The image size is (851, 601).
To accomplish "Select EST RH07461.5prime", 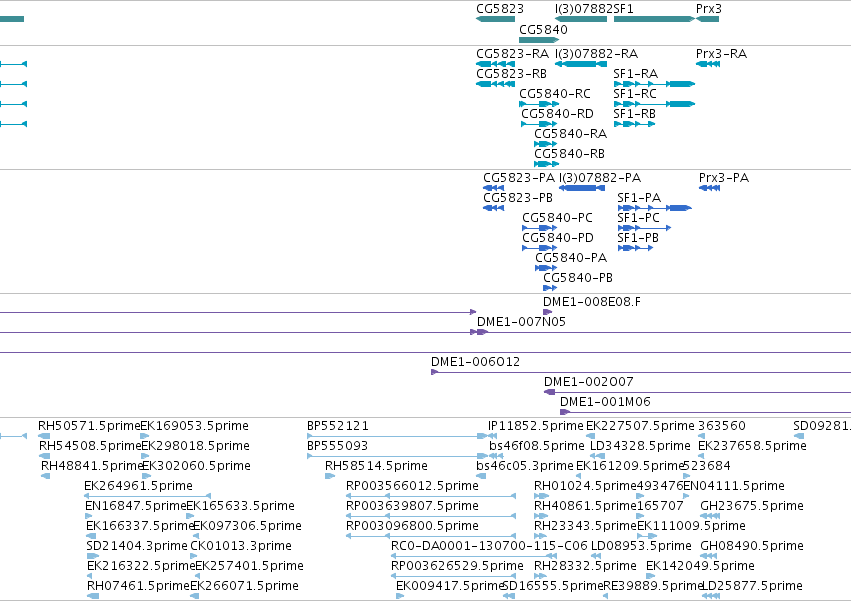I will [93, 597].
